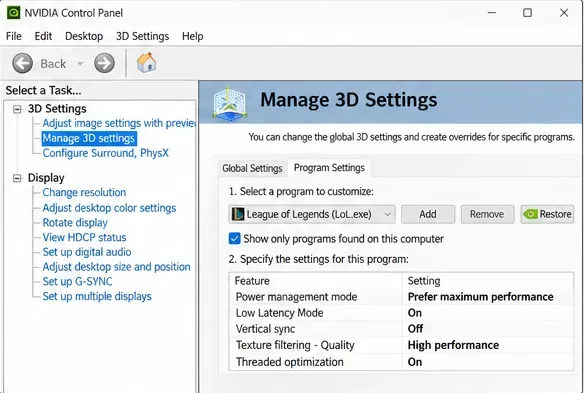Collapse the Display tree node
This screenshot has width=586, height=393.
(x=17, y=178)
